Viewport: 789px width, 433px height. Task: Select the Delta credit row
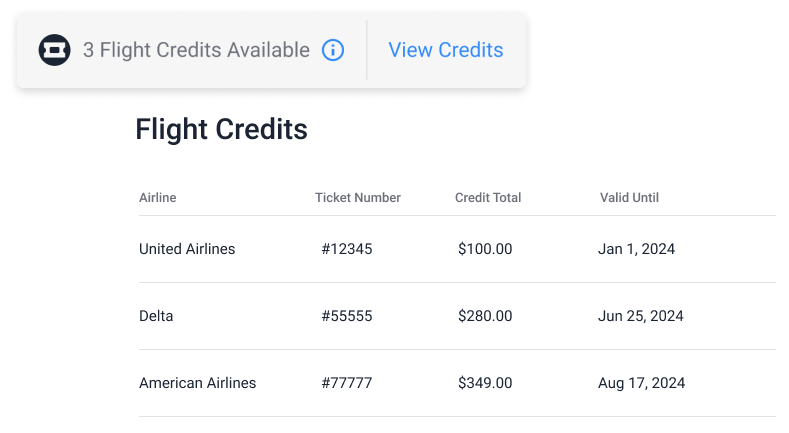pyautogui.click(x=156, y=316)
